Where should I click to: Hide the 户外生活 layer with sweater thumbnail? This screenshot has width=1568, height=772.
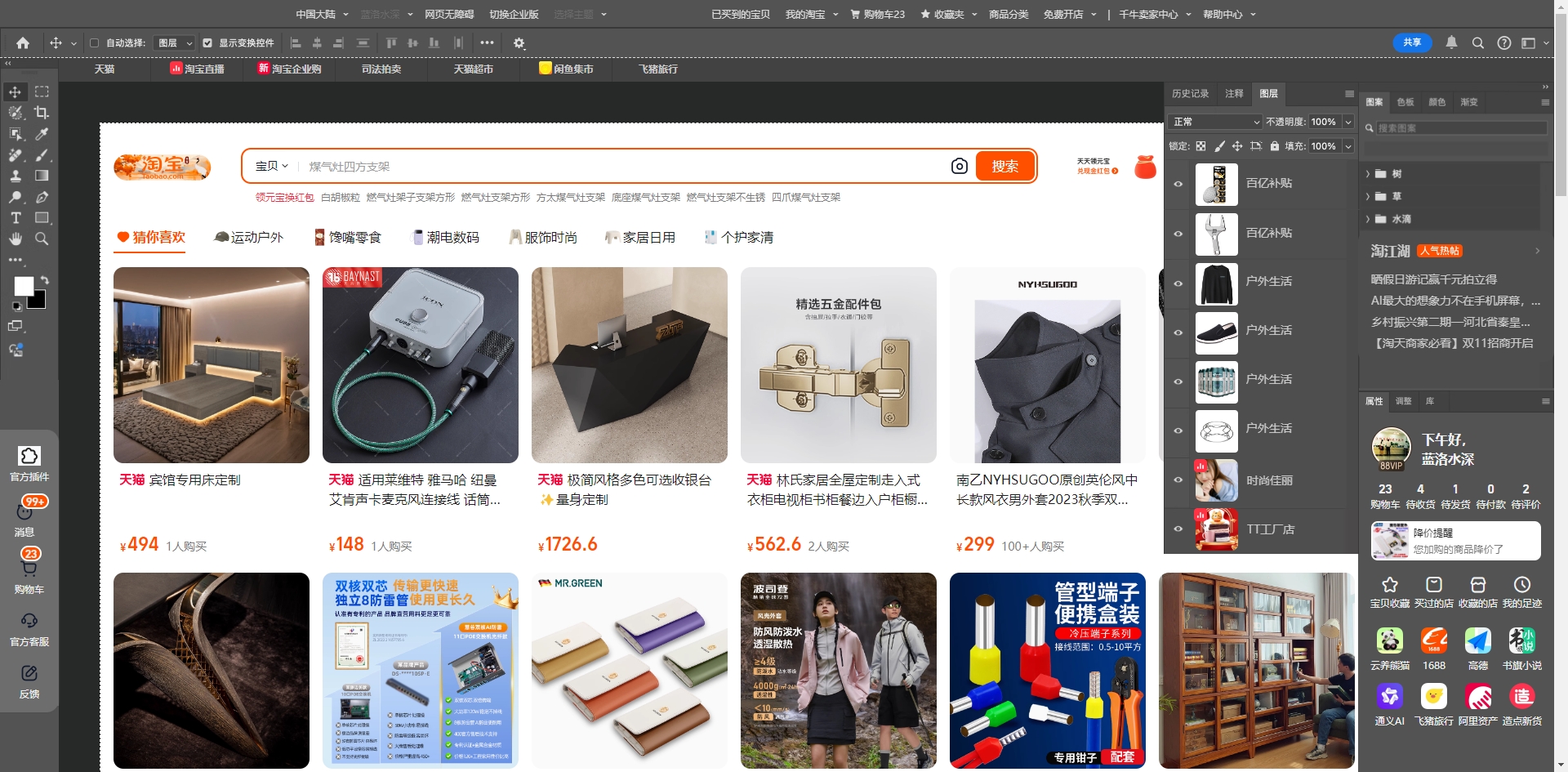(x=1178, y=283)
